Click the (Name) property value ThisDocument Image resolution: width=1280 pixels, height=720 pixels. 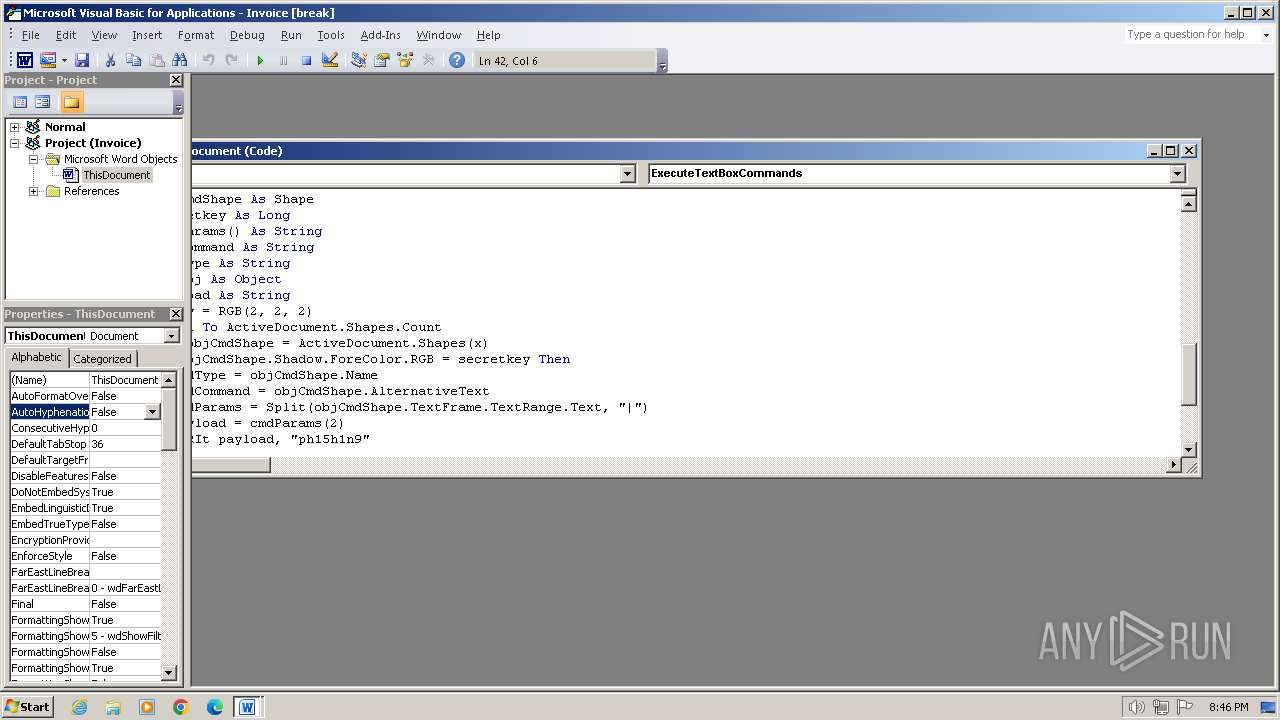(125, 380)
